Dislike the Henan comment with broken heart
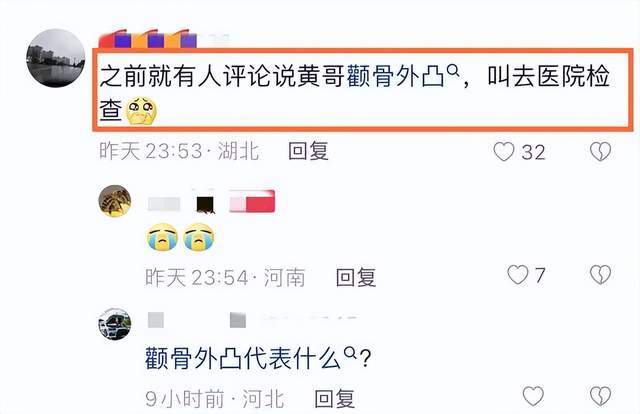The image size is (640, 414). coord(600,275)
